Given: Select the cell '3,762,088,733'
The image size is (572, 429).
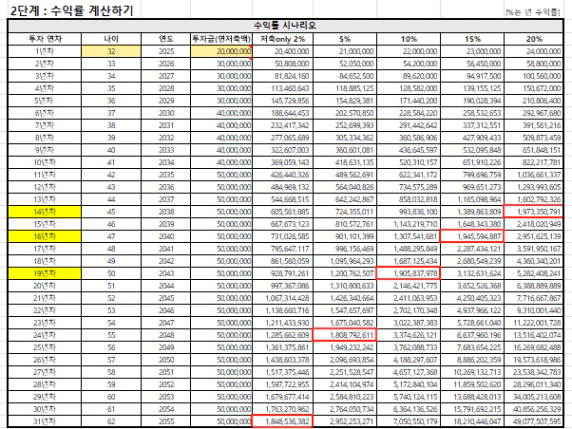Looking at the screenshot, I should coord(409,347).
